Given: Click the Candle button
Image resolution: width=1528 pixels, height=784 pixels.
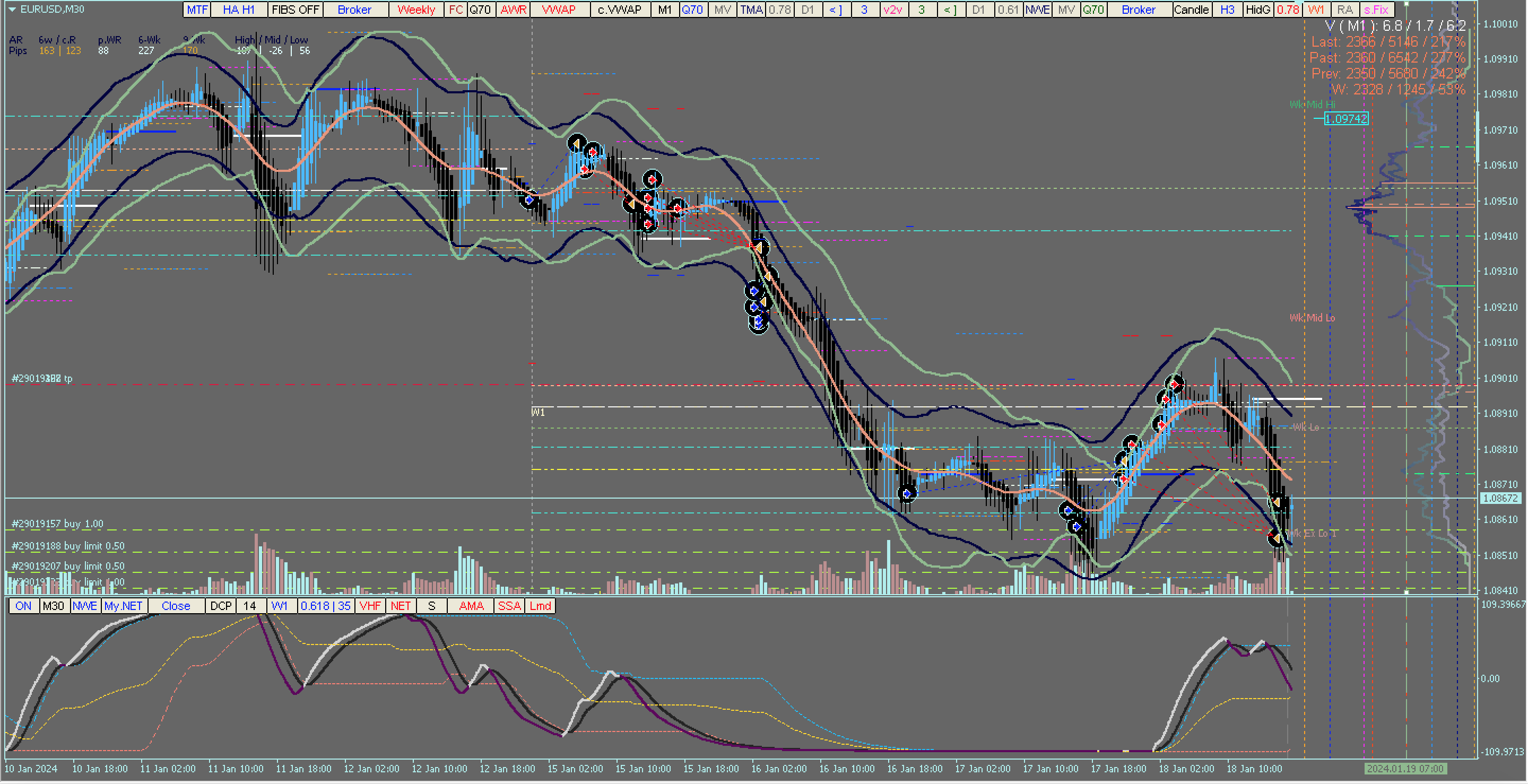Looking at the screenshot, I should pyautogui.click(x=1191, y=10).
